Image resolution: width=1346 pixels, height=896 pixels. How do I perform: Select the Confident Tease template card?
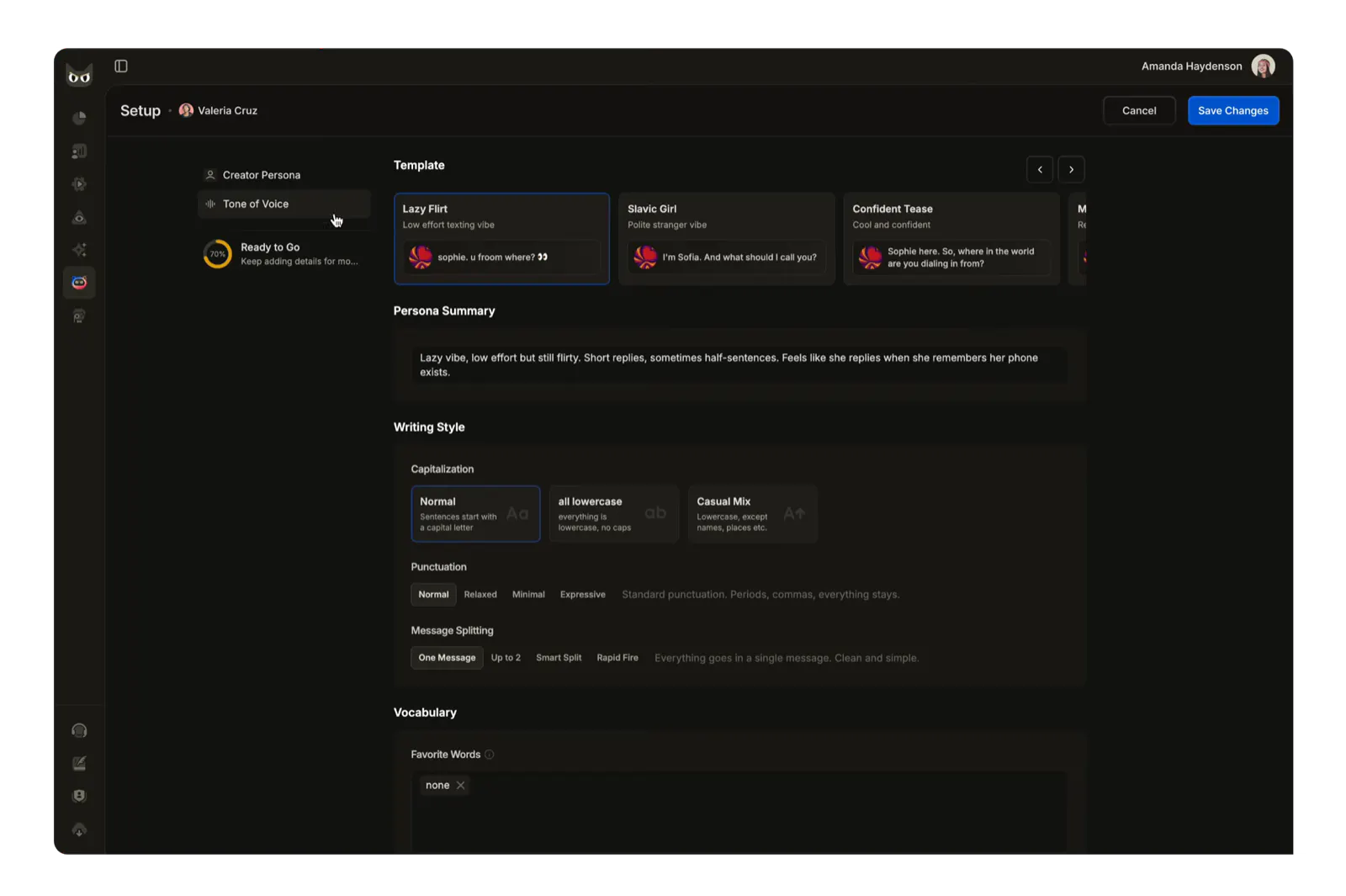click(951, 239)
